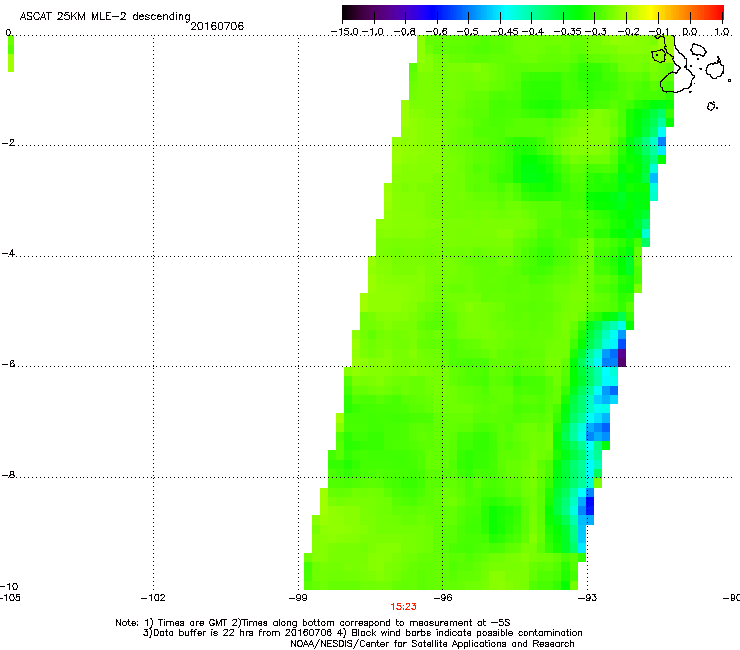Click the '-0.35' color scale label

567,32
